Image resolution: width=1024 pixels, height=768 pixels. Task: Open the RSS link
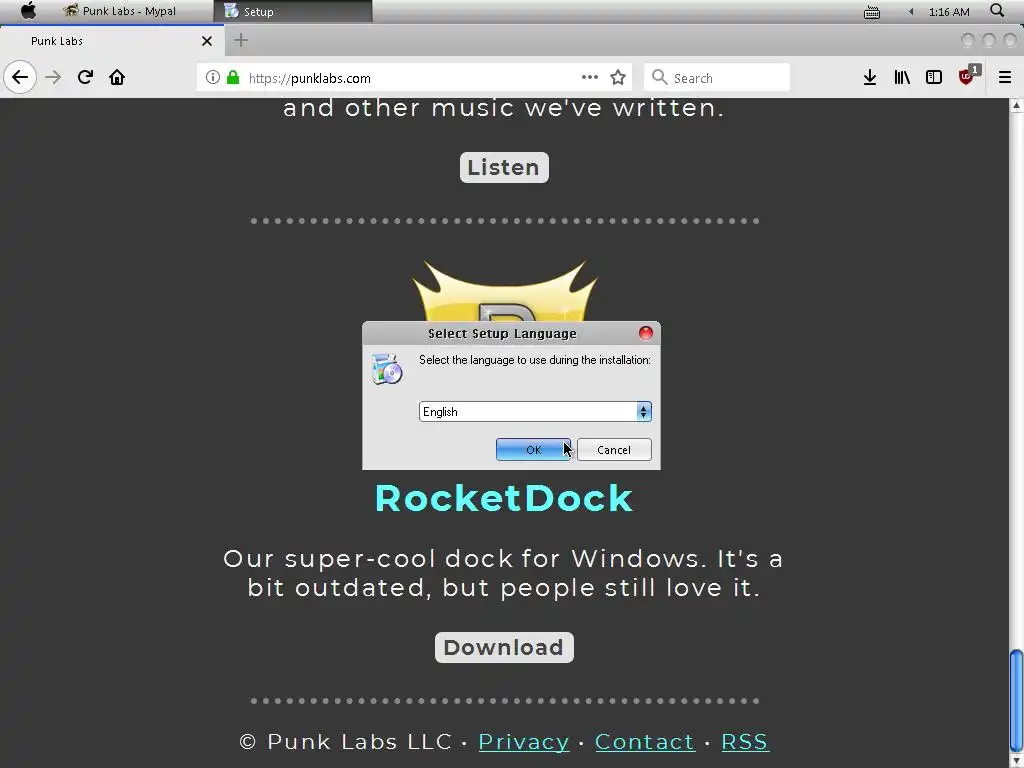745,742
